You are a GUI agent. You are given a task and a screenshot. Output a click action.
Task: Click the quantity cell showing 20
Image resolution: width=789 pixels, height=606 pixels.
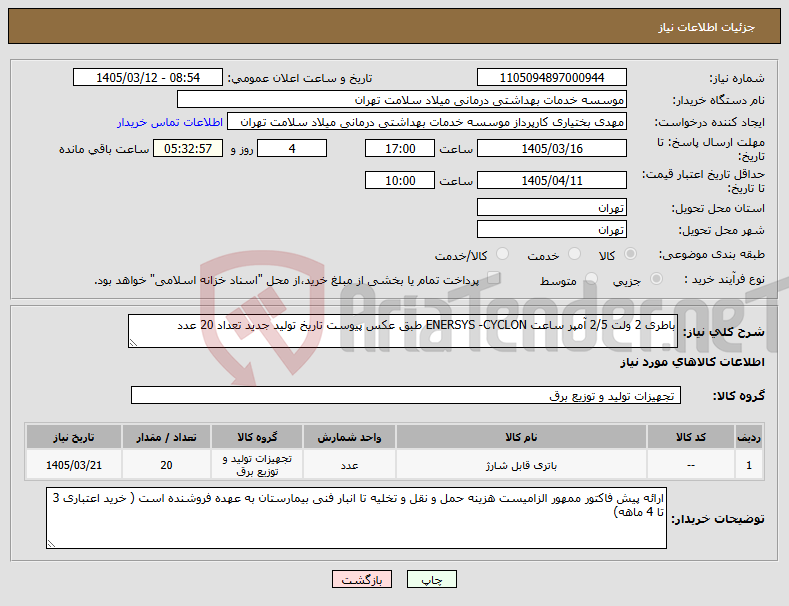[167, 465]
